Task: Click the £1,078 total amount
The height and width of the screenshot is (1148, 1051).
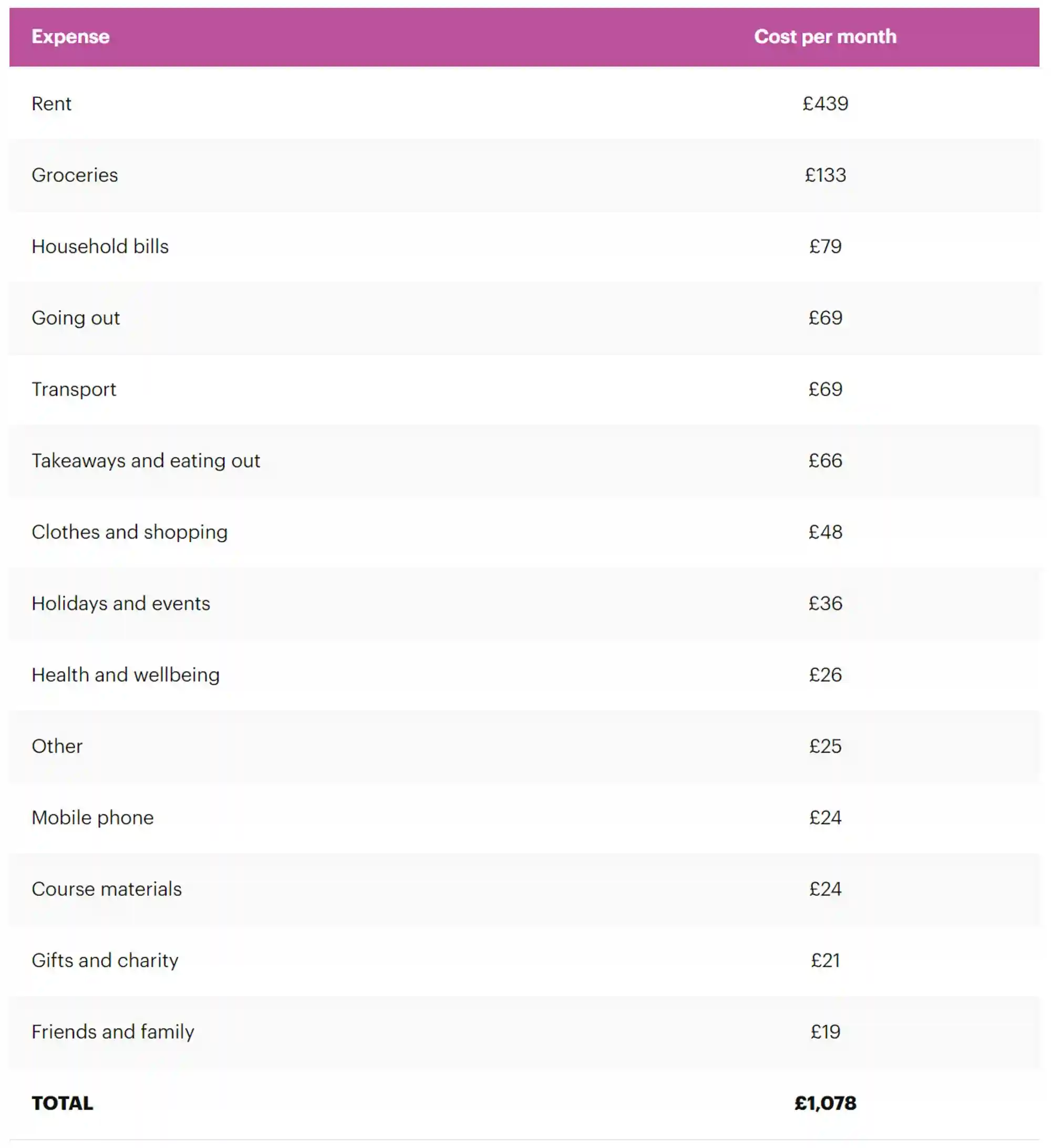Action: tap(825, 1103)
